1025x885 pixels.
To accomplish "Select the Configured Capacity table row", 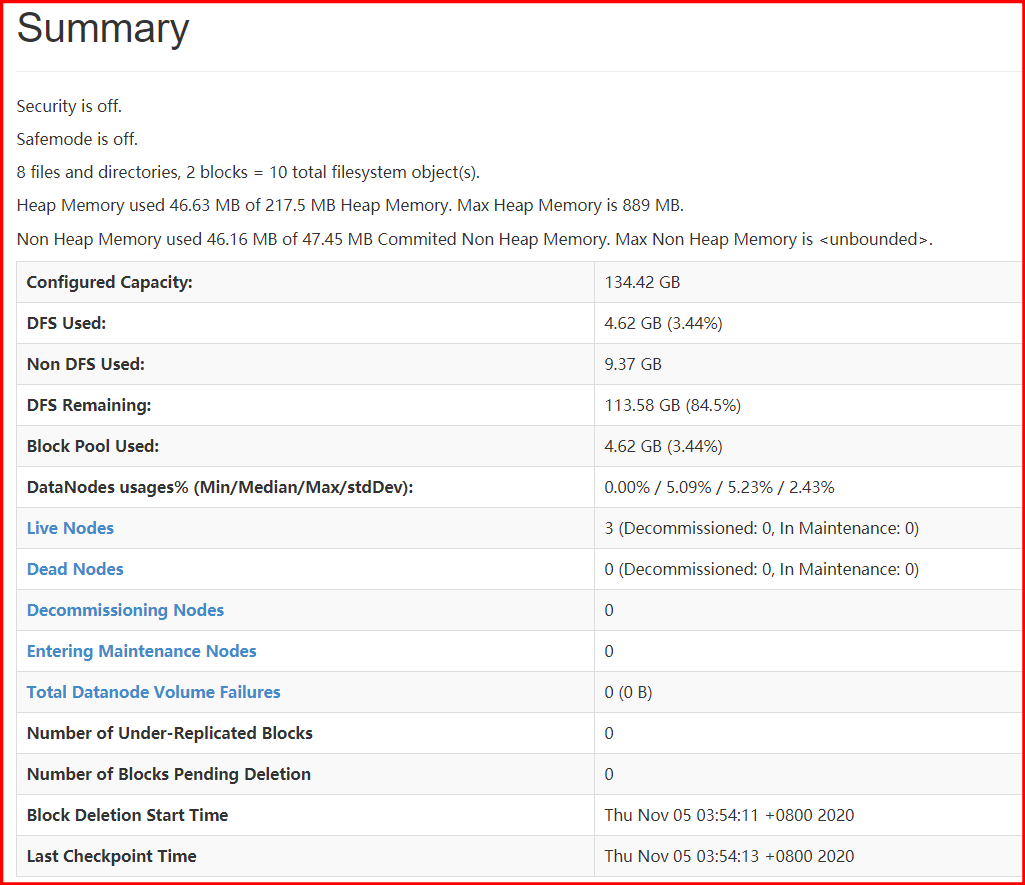I will pos(300,282).
